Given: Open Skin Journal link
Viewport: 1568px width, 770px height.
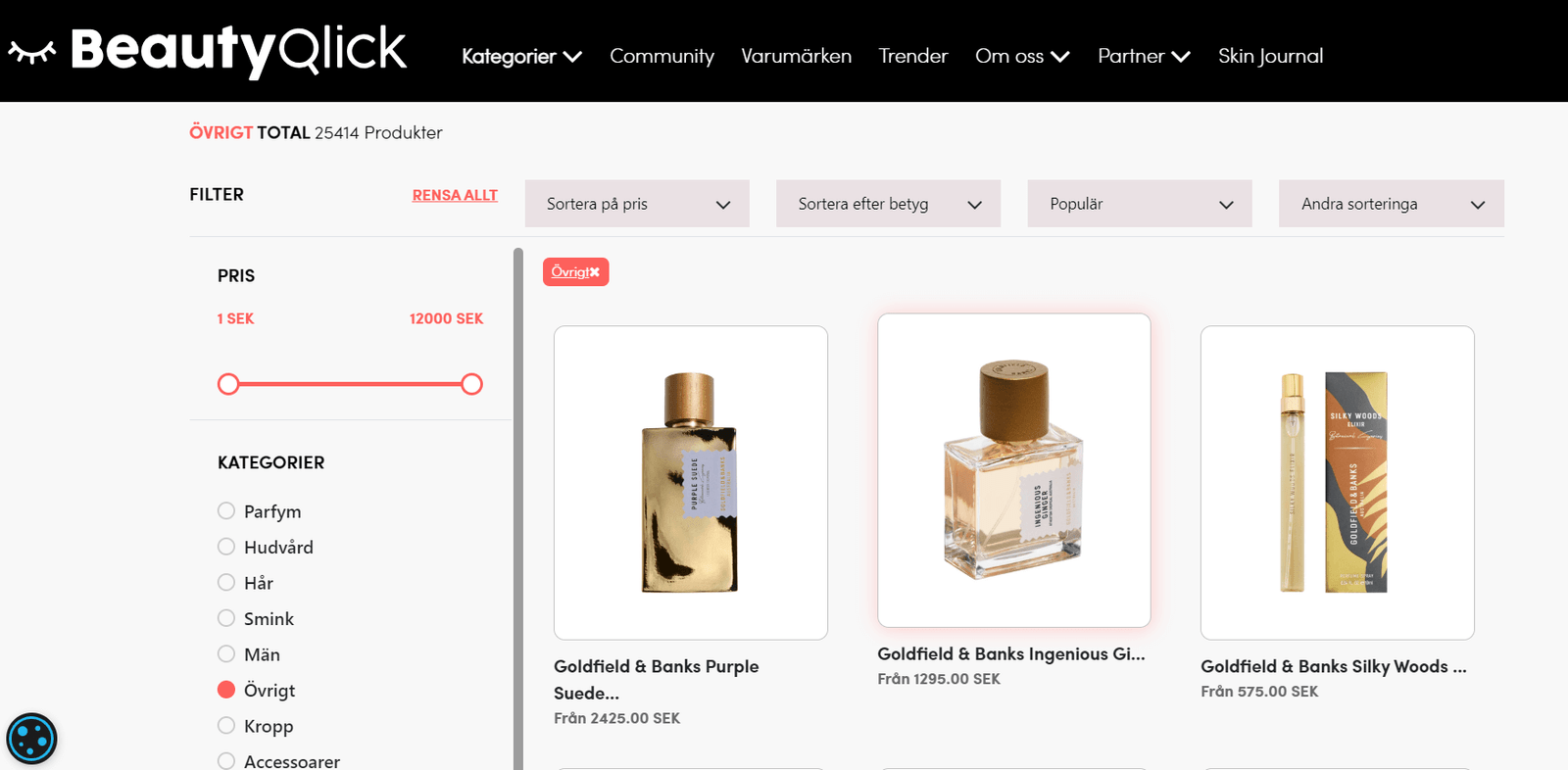Looking at the screenshot, I should (x=1270, y=57).
